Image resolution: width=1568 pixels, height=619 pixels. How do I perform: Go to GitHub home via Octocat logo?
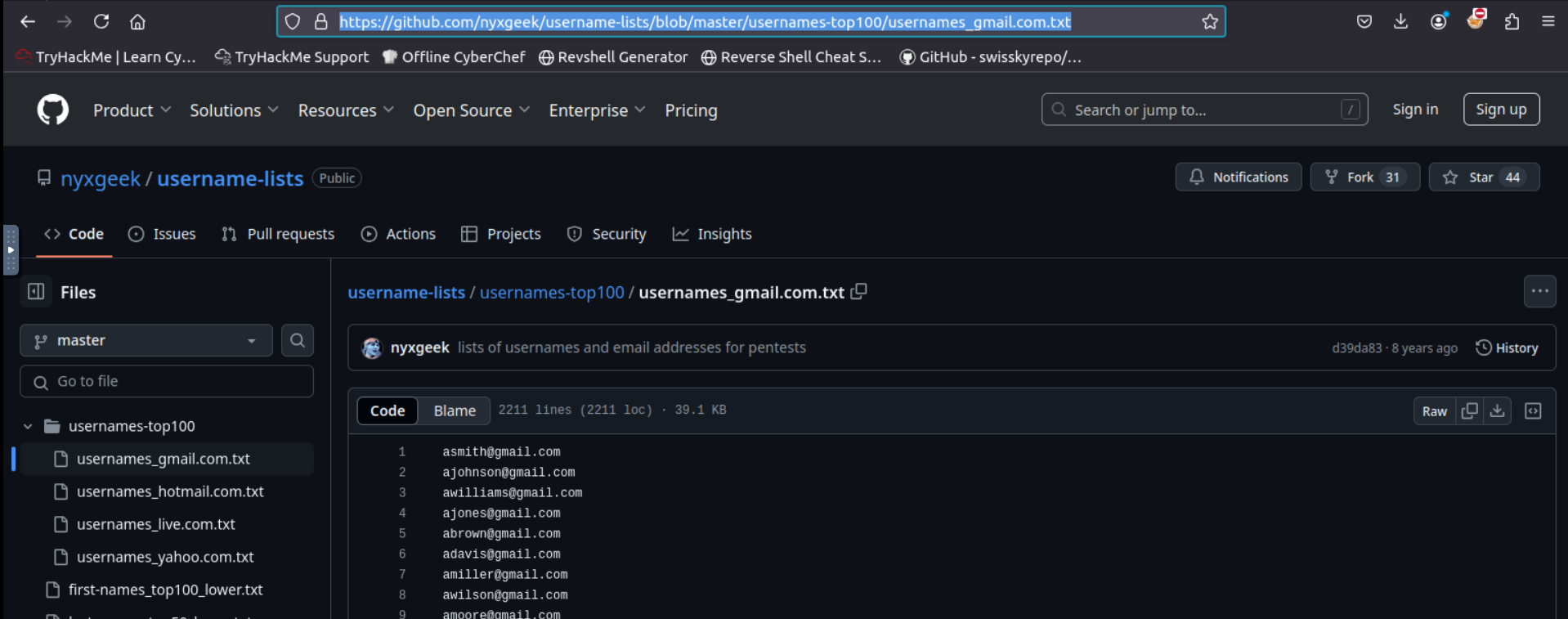tap(53, 110)
